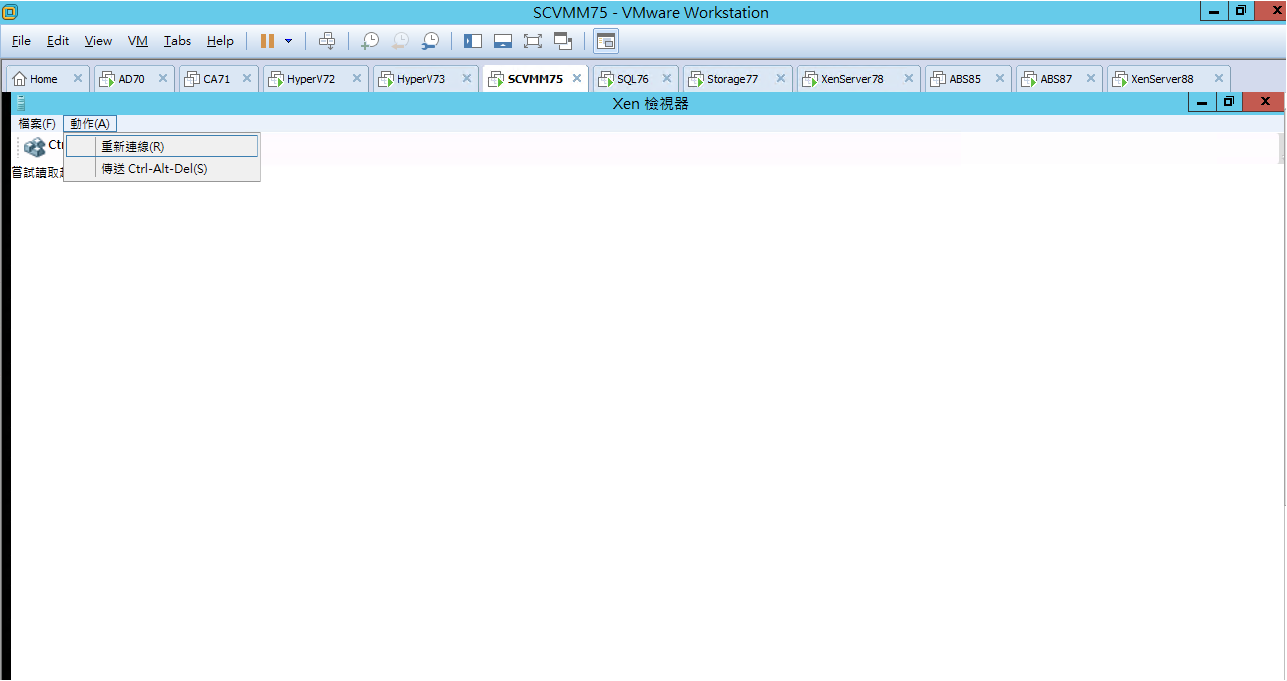The height and width of the screenshot is (681, 1287).
Task: Switch to Unity mode icon
Action: pyautogui.click(x=563, y=41)
